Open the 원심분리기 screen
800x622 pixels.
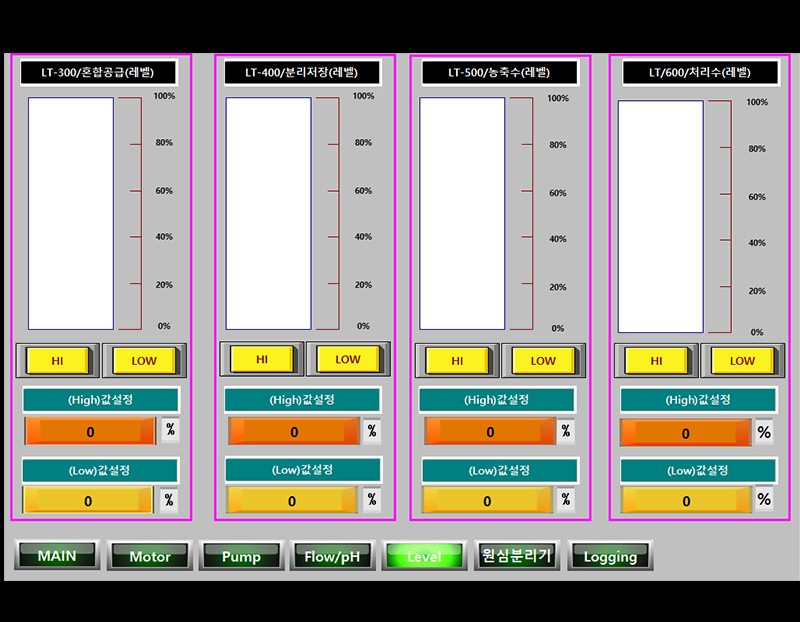(x=516, y=556)
